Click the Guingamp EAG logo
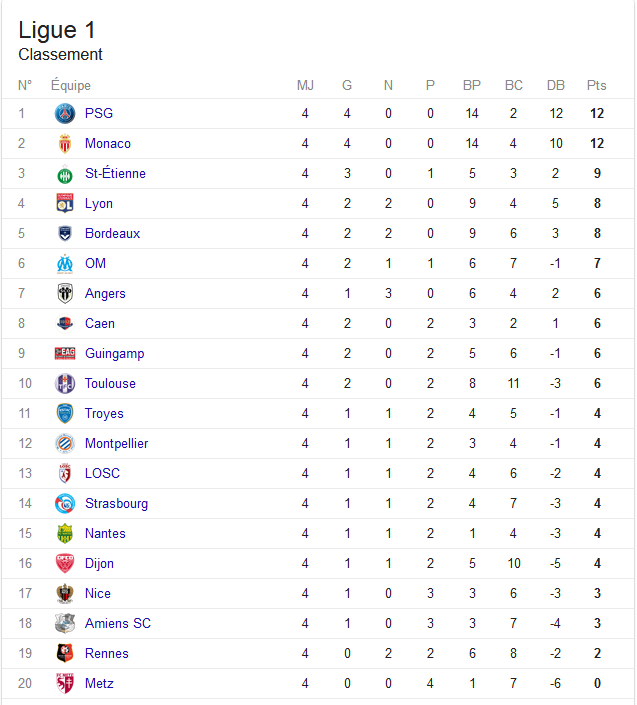637x705 pixels. pos(65,353)
